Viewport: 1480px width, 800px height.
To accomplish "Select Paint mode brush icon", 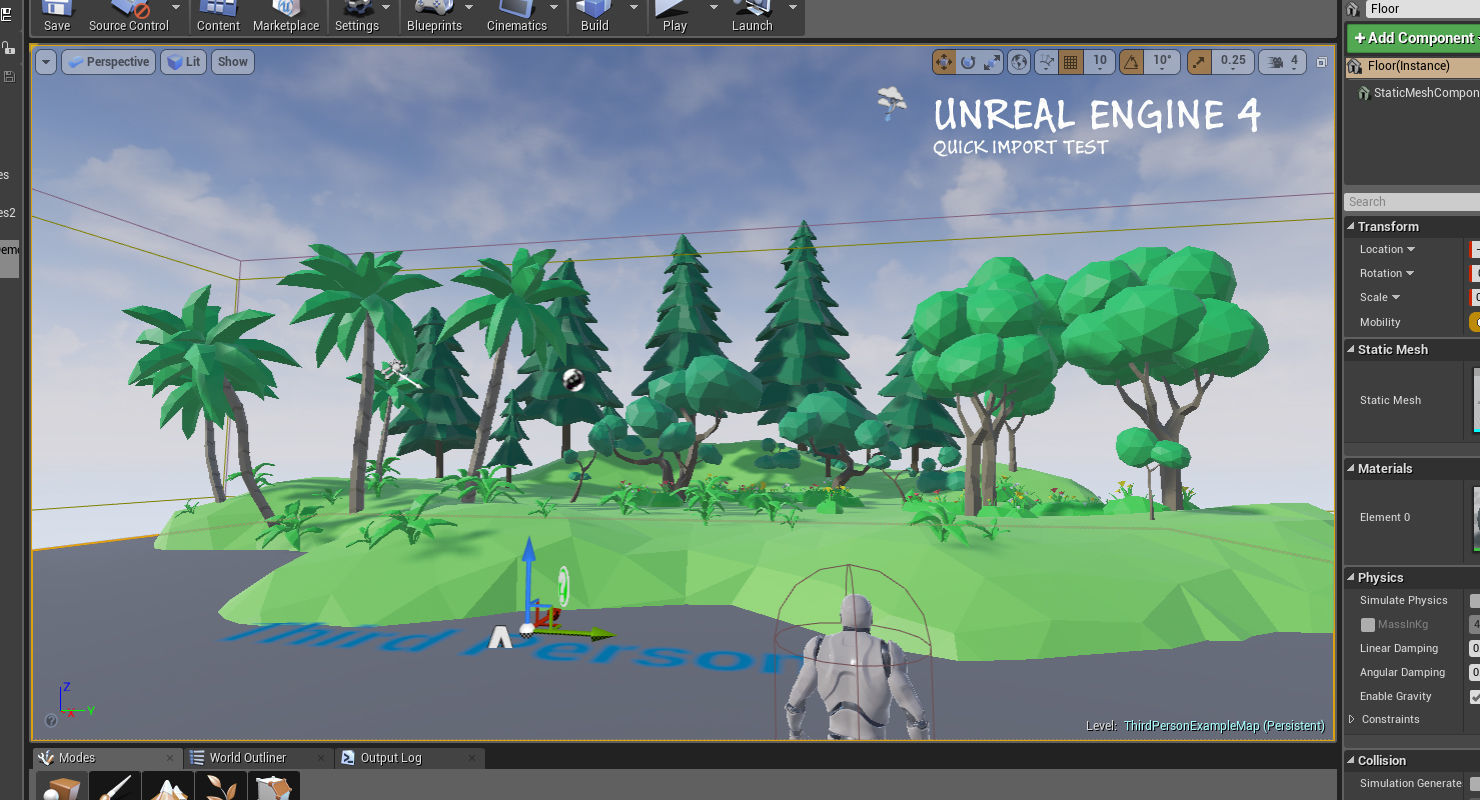I will 114,786.
